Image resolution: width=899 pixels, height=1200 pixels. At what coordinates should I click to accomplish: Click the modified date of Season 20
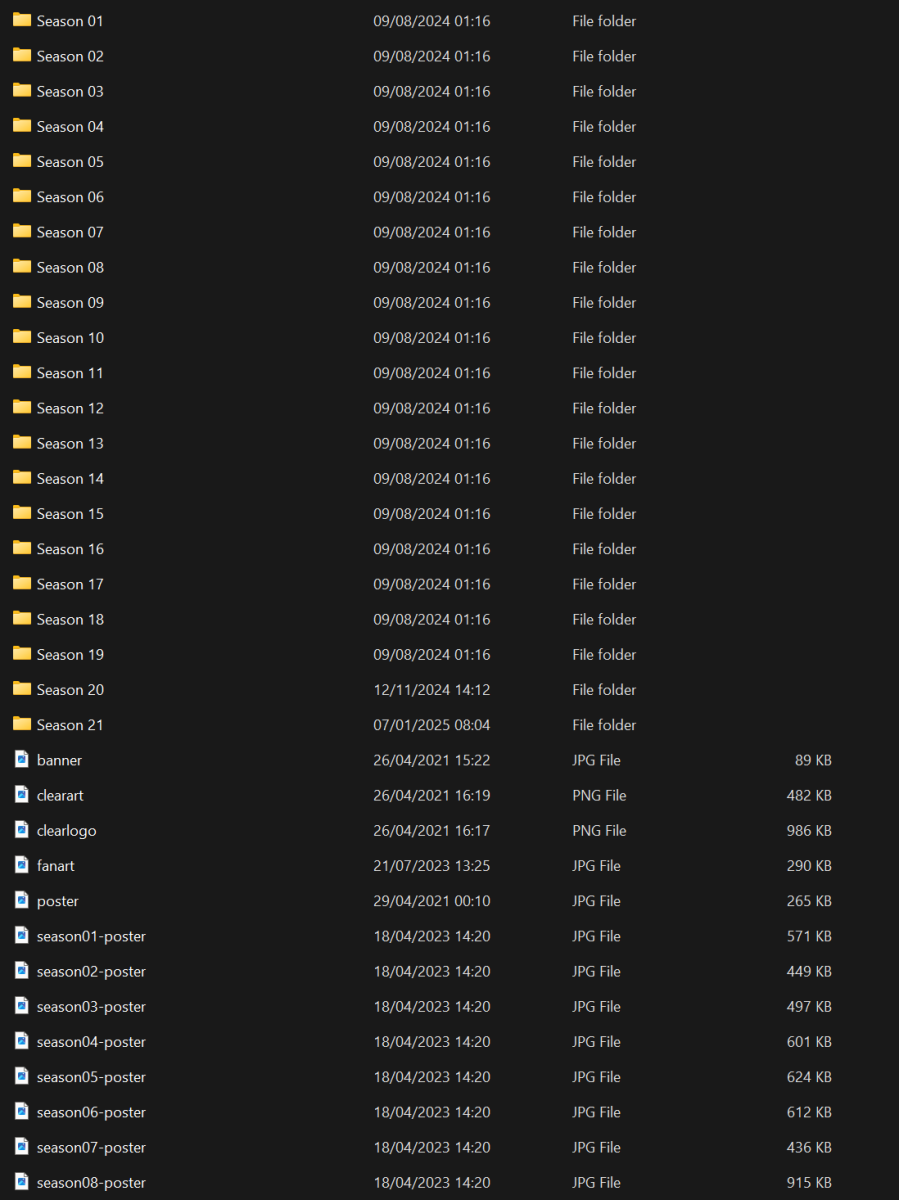point(431,689)
